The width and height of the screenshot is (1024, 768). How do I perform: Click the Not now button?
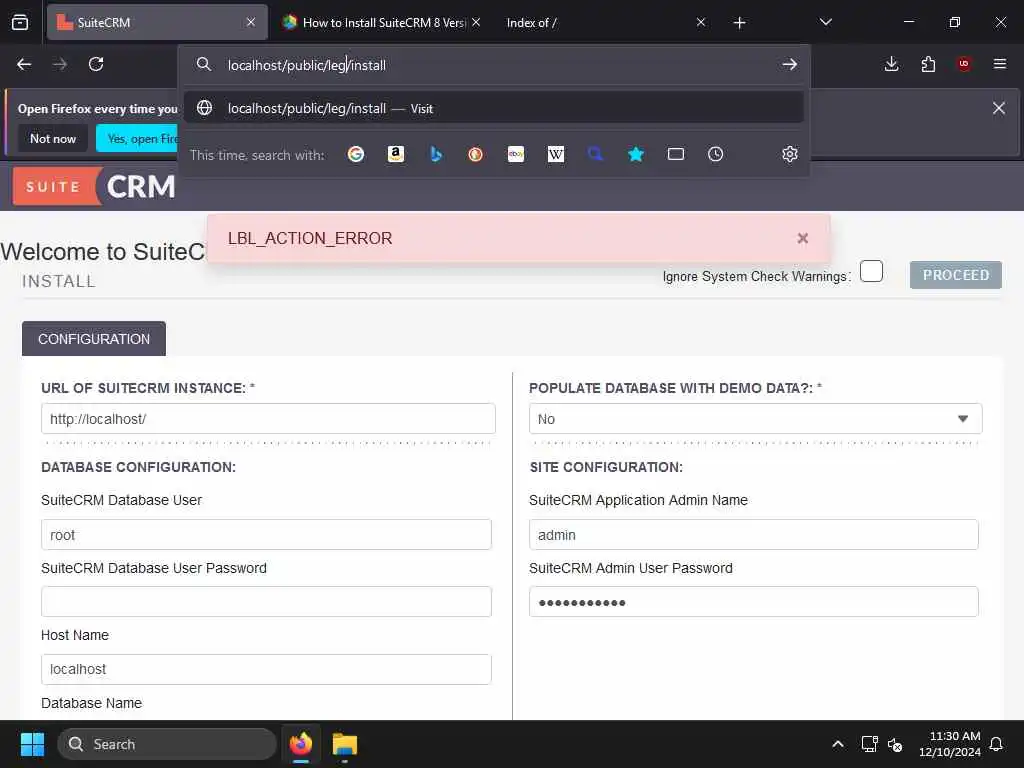tap(53, 138)
